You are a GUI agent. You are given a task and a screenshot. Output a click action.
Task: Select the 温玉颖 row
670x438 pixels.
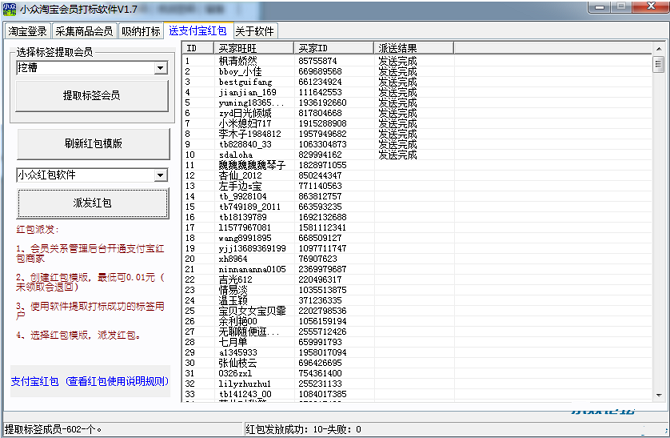pyautogui.click(x=417, y=300)
